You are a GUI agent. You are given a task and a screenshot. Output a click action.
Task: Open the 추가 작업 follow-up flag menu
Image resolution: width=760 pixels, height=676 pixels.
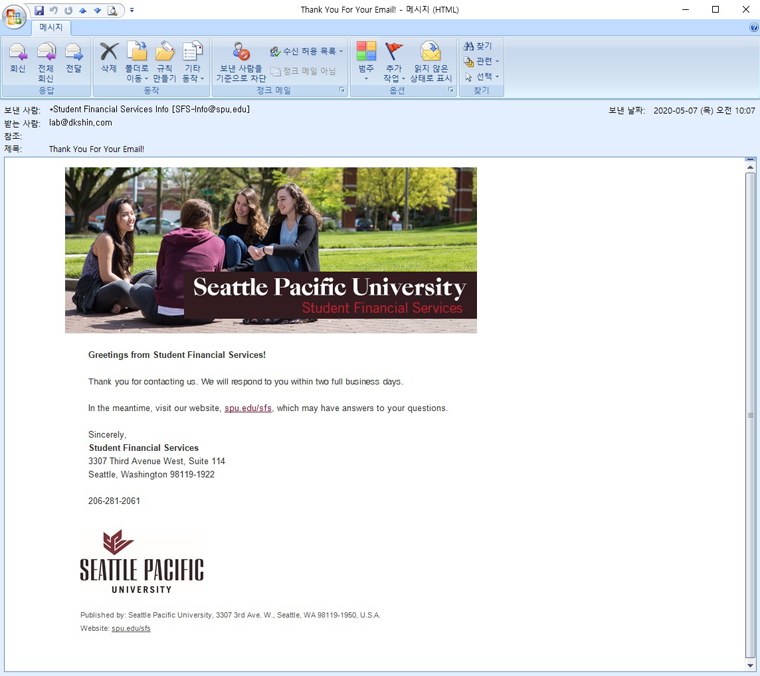point(394,63)
